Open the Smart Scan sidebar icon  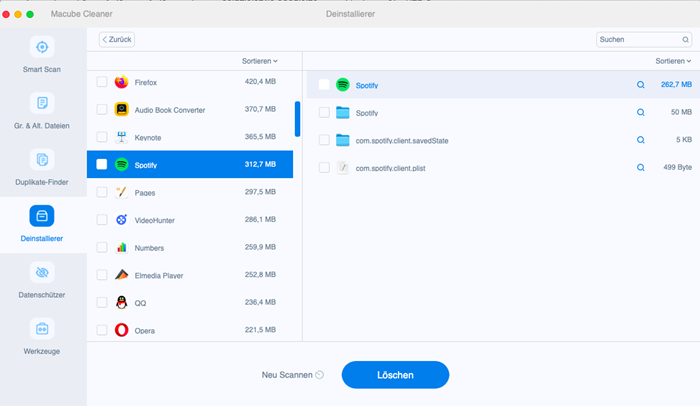[42, 47]
